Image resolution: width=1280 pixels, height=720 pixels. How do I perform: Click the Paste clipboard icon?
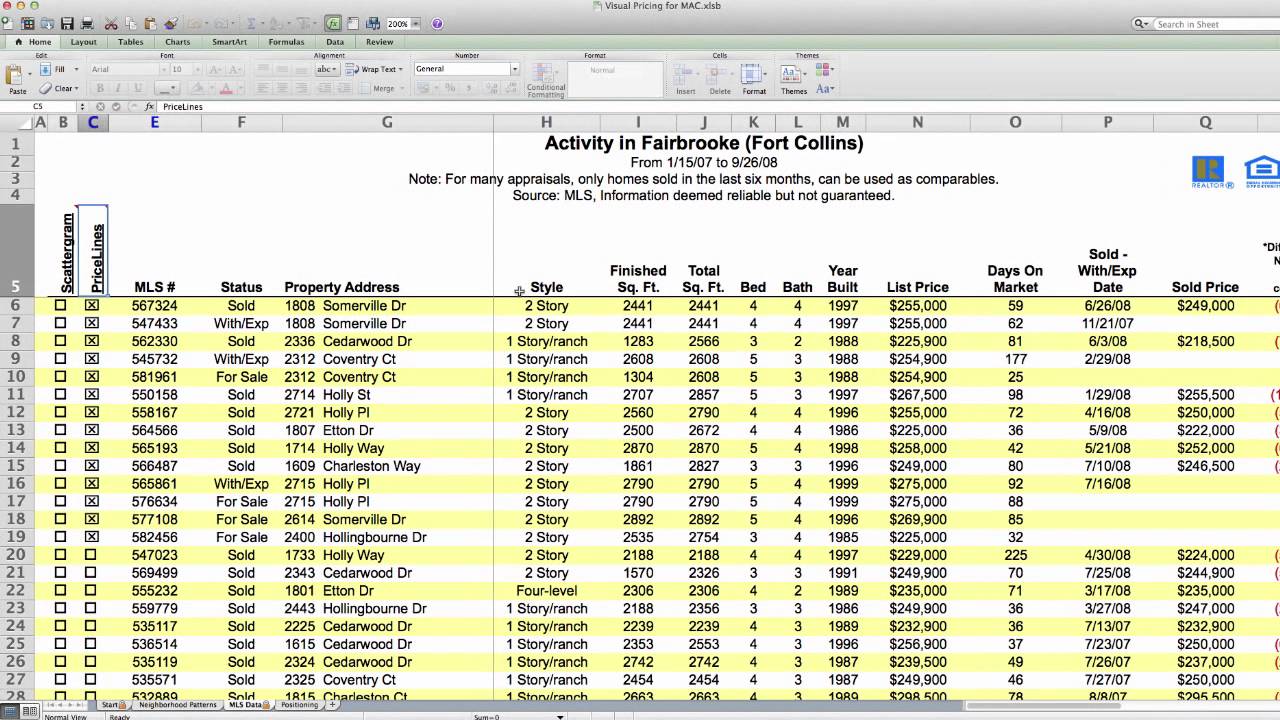[x=17, y=78]
